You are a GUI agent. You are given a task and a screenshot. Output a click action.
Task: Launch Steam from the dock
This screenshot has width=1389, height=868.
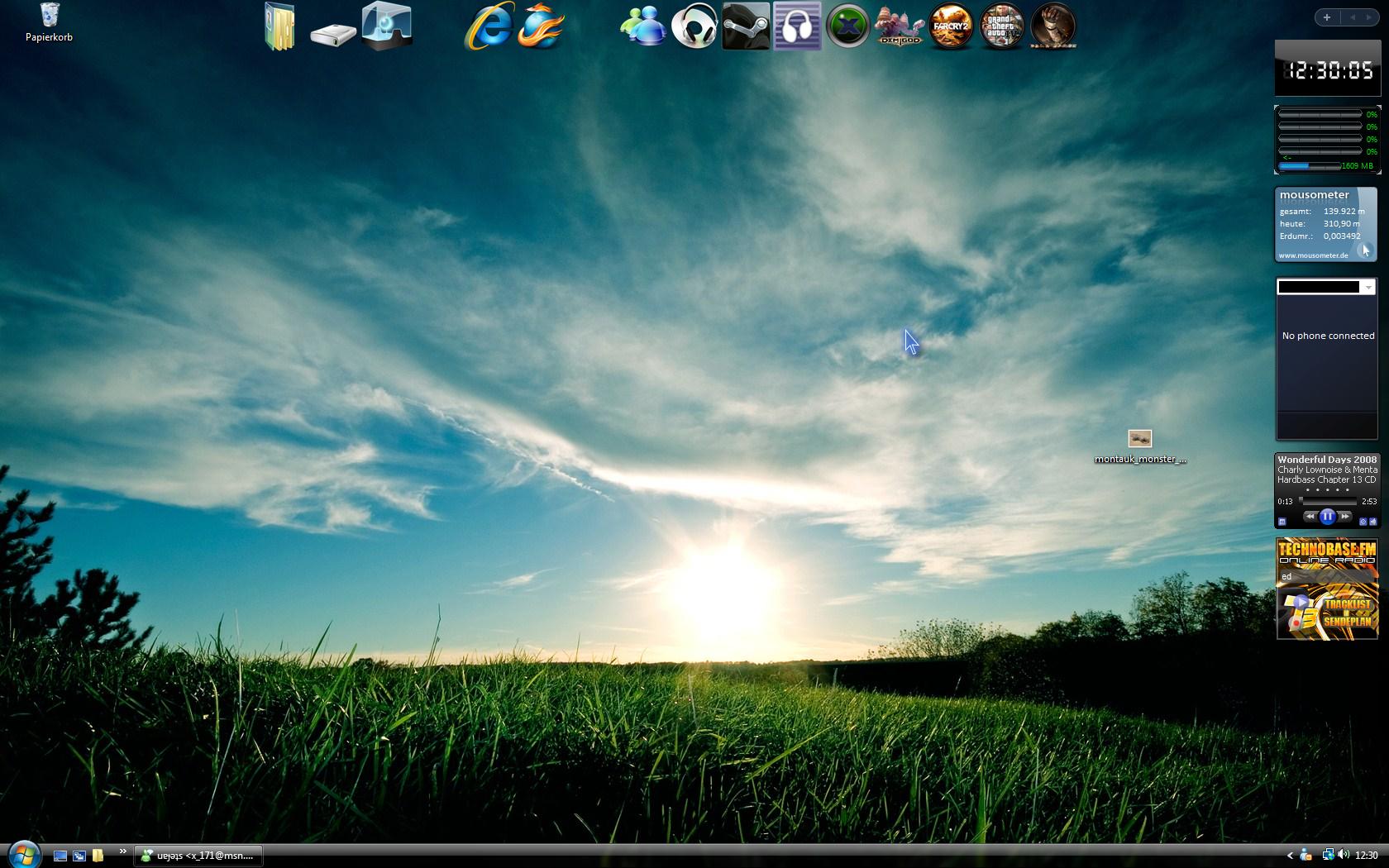[746, 26]
